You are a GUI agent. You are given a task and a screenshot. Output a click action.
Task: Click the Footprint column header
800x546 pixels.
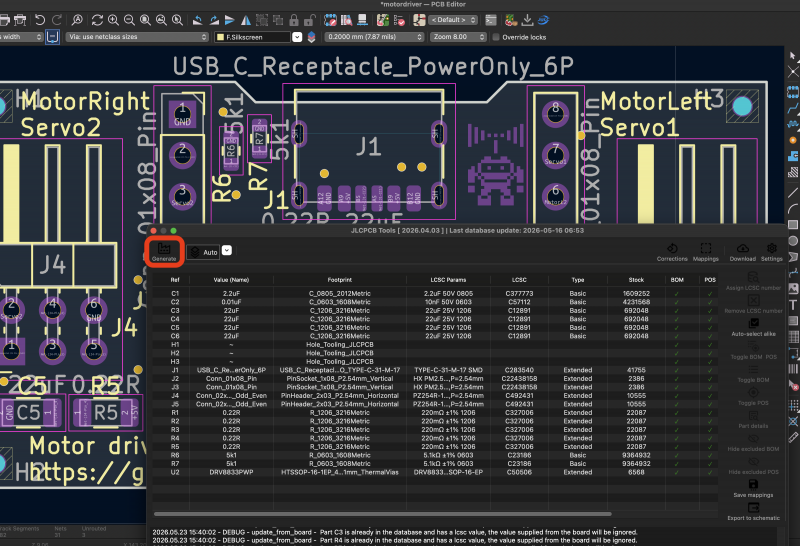[340, 280]
